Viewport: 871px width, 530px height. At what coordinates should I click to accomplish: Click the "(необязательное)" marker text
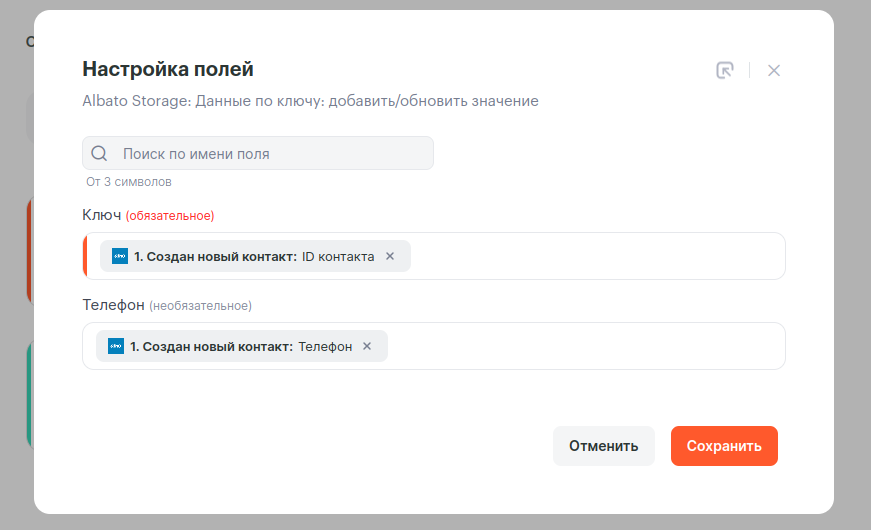pyautogui.click(x=201, y=305)
